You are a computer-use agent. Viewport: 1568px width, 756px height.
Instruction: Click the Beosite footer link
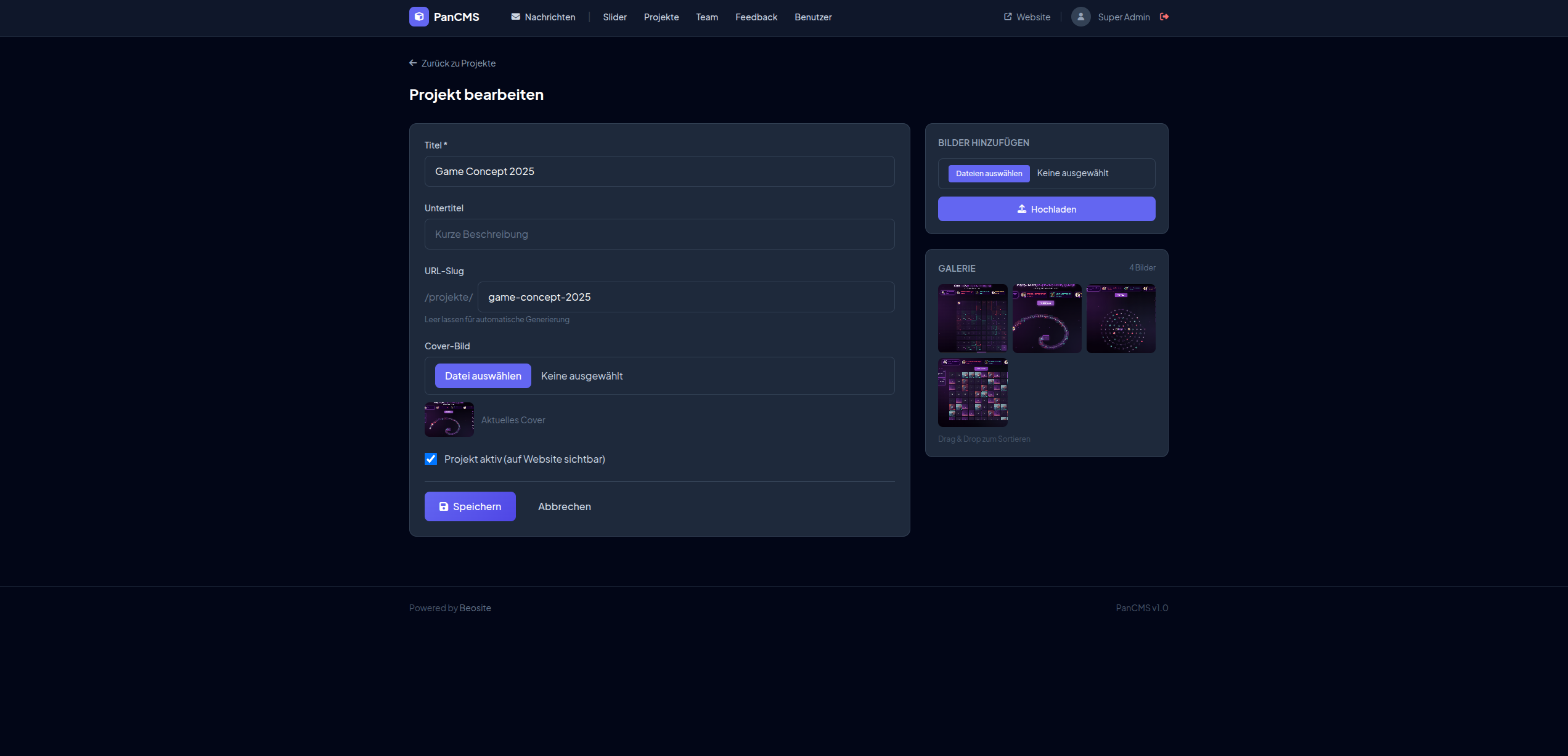click(x=475, y=608)
